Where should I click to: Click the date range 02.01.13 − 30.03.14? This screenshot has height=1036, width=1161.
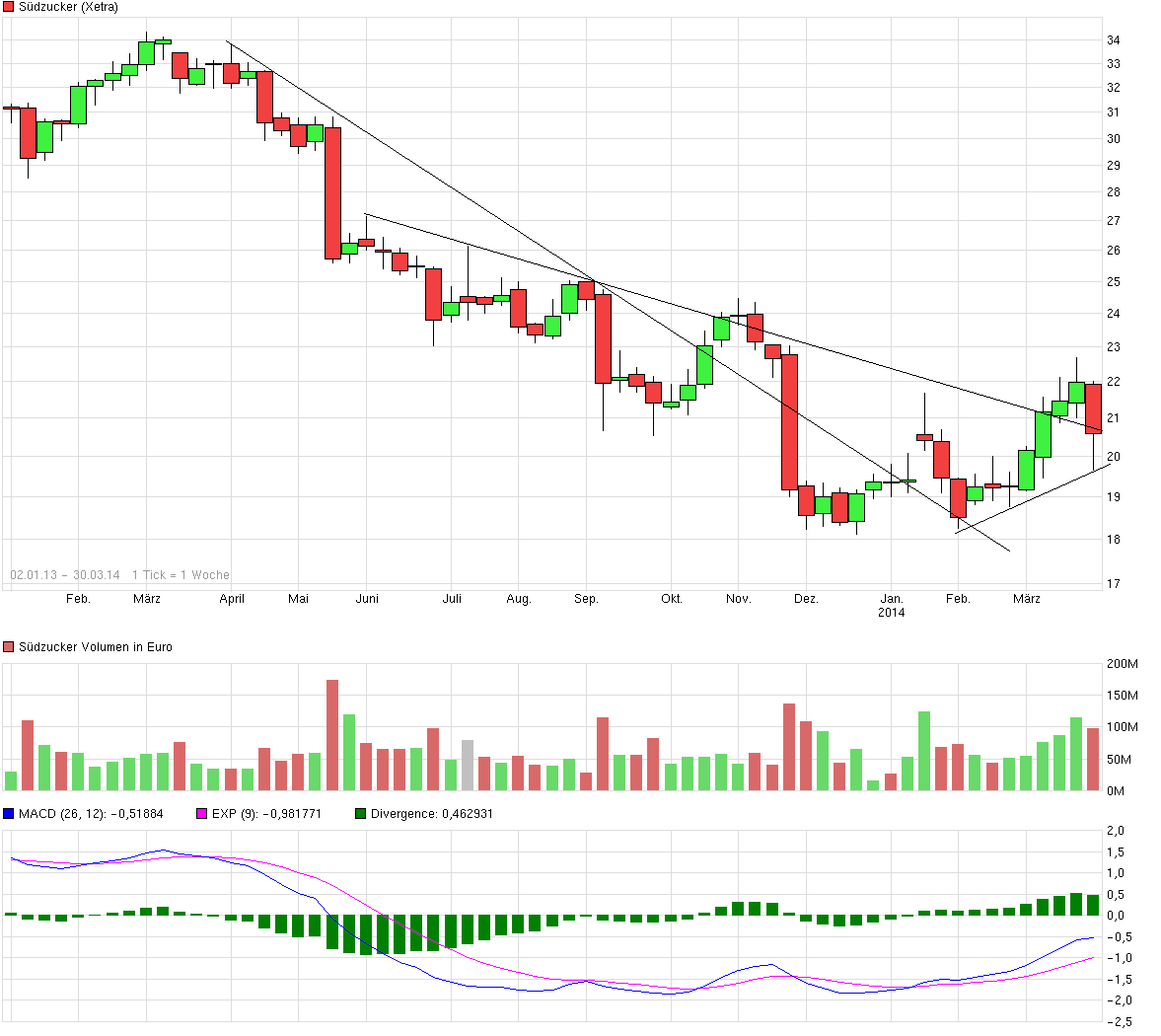(65, 575)
